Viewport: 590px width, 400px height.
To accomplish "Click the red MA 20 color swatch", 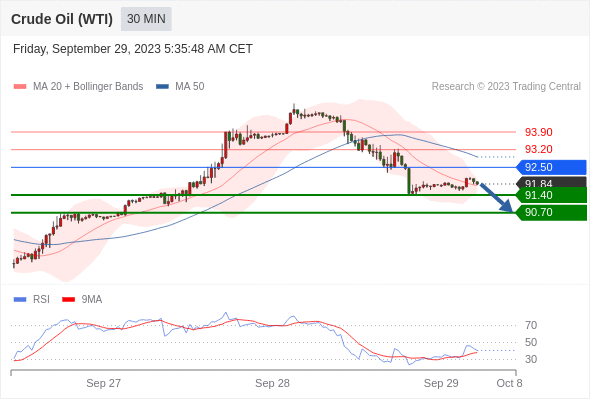I will coord(20,87).
